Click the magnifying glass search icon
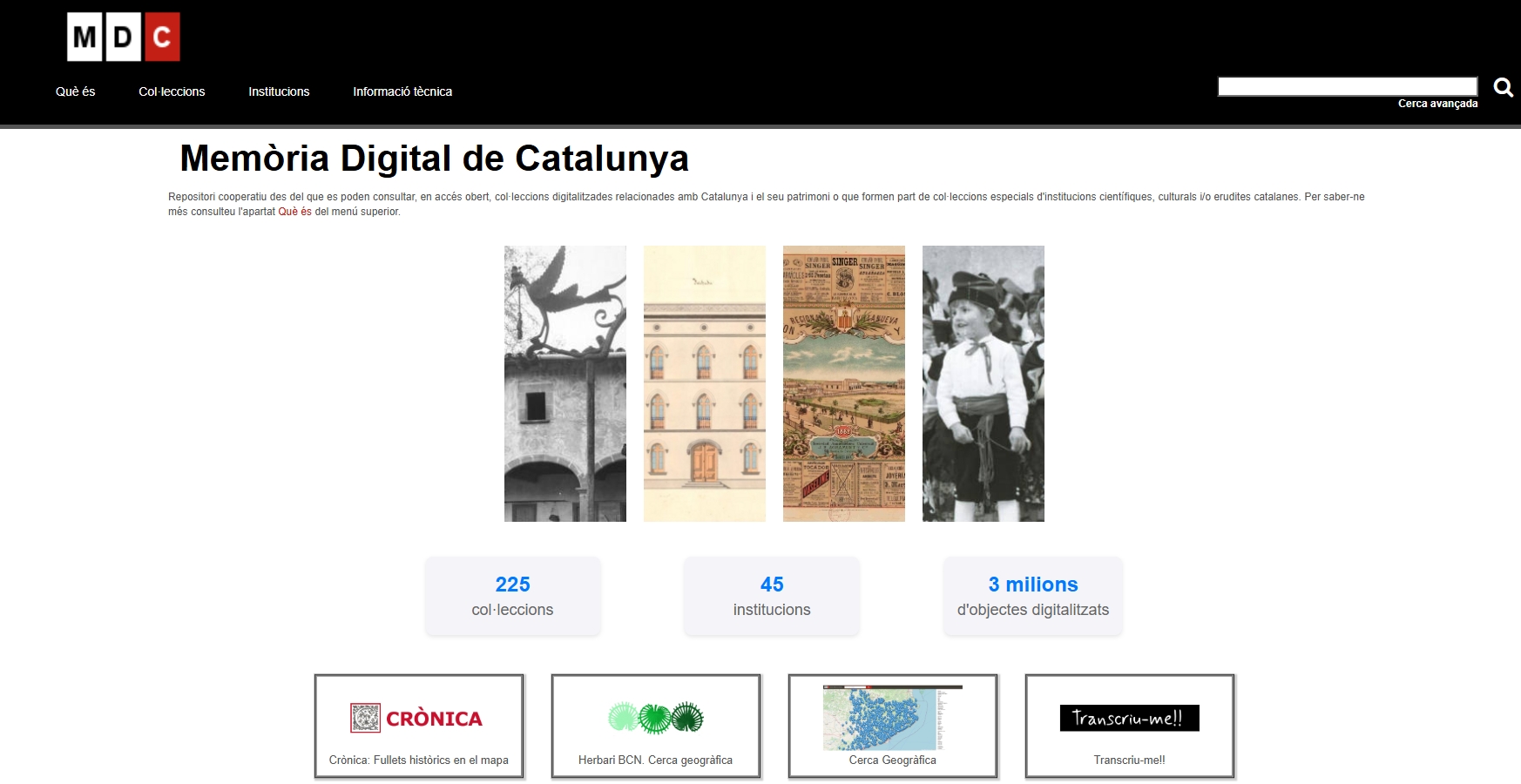This screenshot has height=784, width=1521. (x=1503, y=87)
